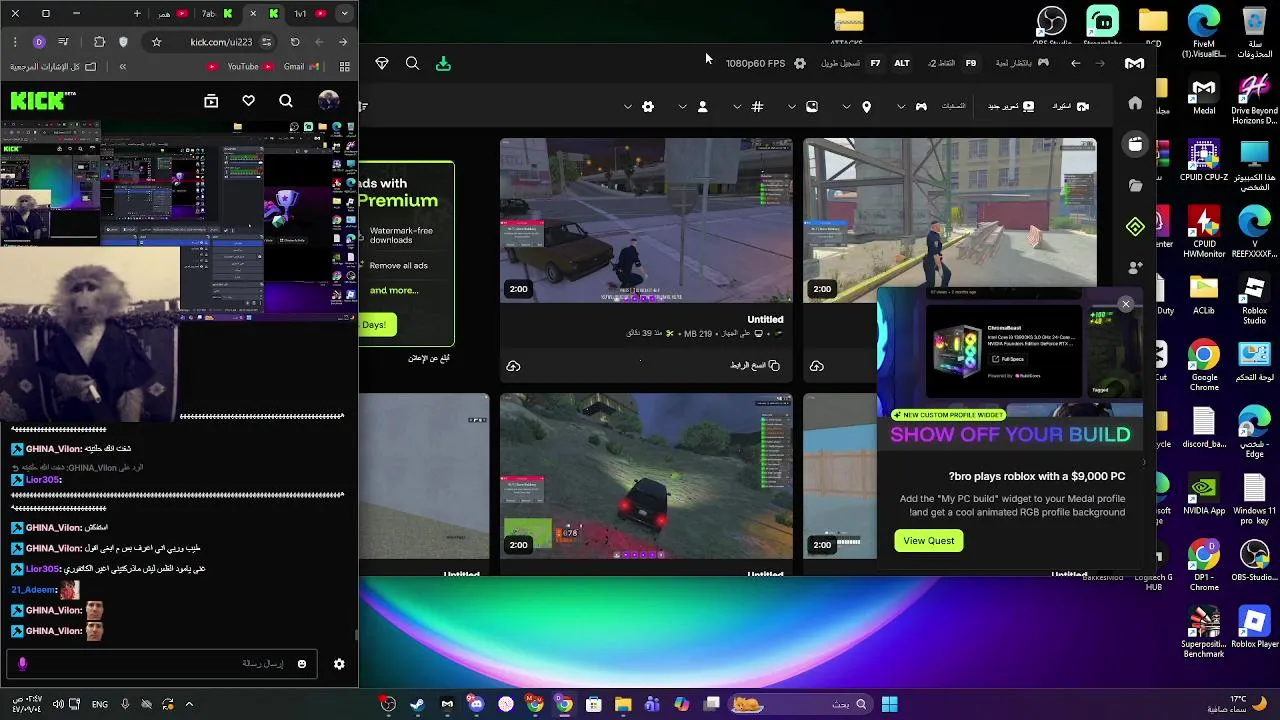The image size is (1280, 720).
Task: Open Medal sidebar add friends icon
Action: [1135, 268]
